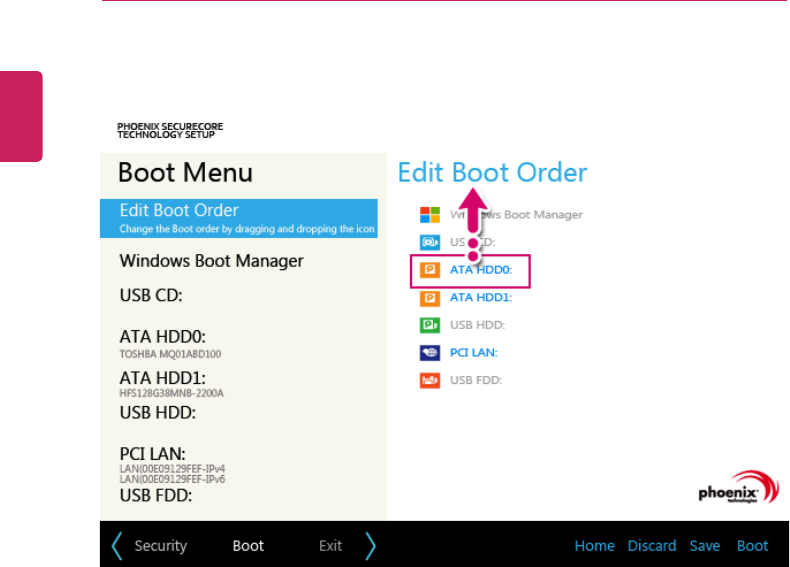
Task: Select ATA HDD1: entry in left list
Action: pyautogui.click(x=163, y=378)
